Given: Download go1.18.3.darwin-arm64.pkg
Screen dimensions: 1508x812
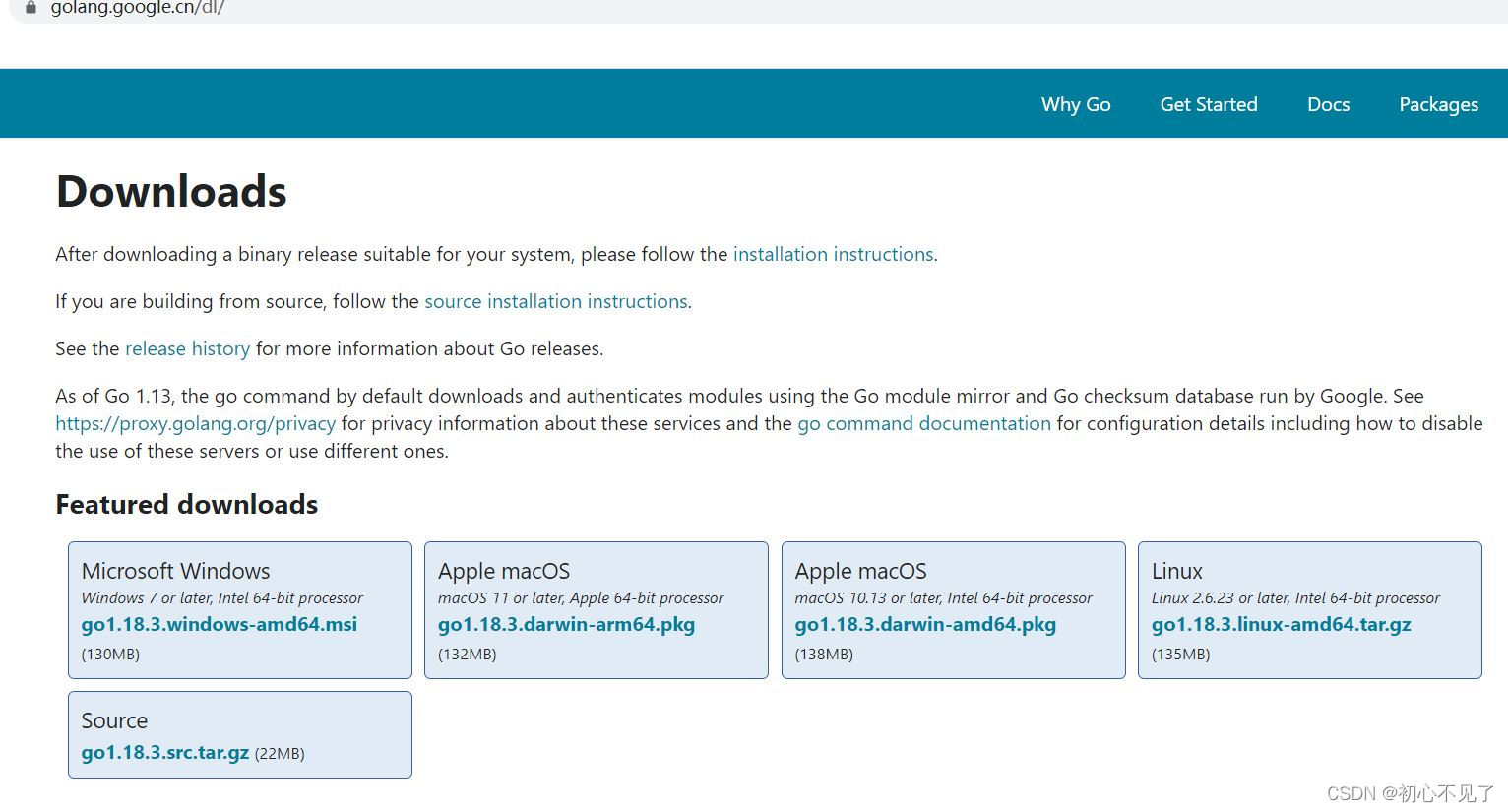Looking at the screenshot, I should [566, 624].
